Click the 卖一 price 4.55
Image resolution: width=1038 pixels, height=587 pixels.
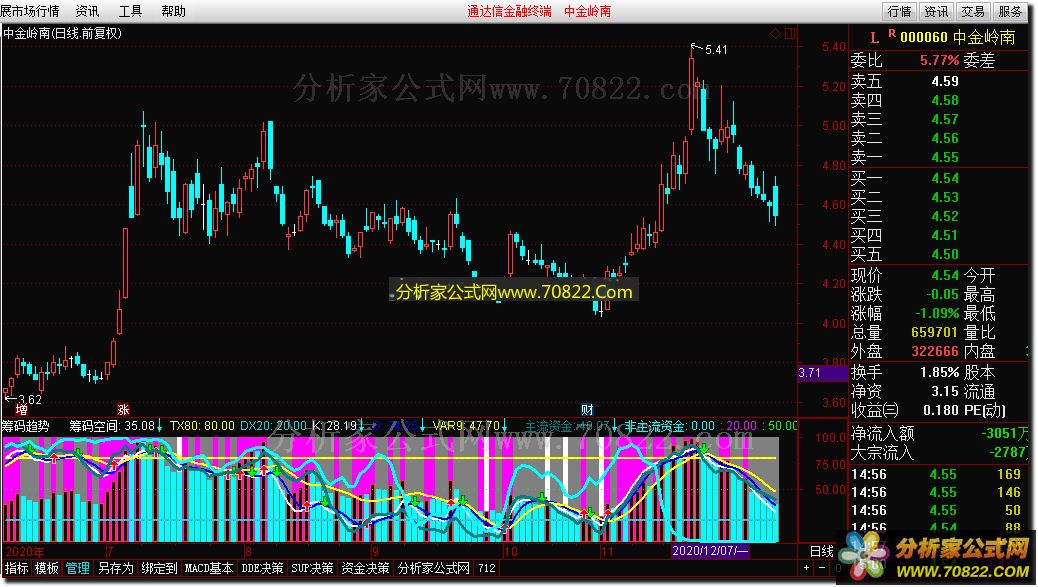tap(945, 158)
